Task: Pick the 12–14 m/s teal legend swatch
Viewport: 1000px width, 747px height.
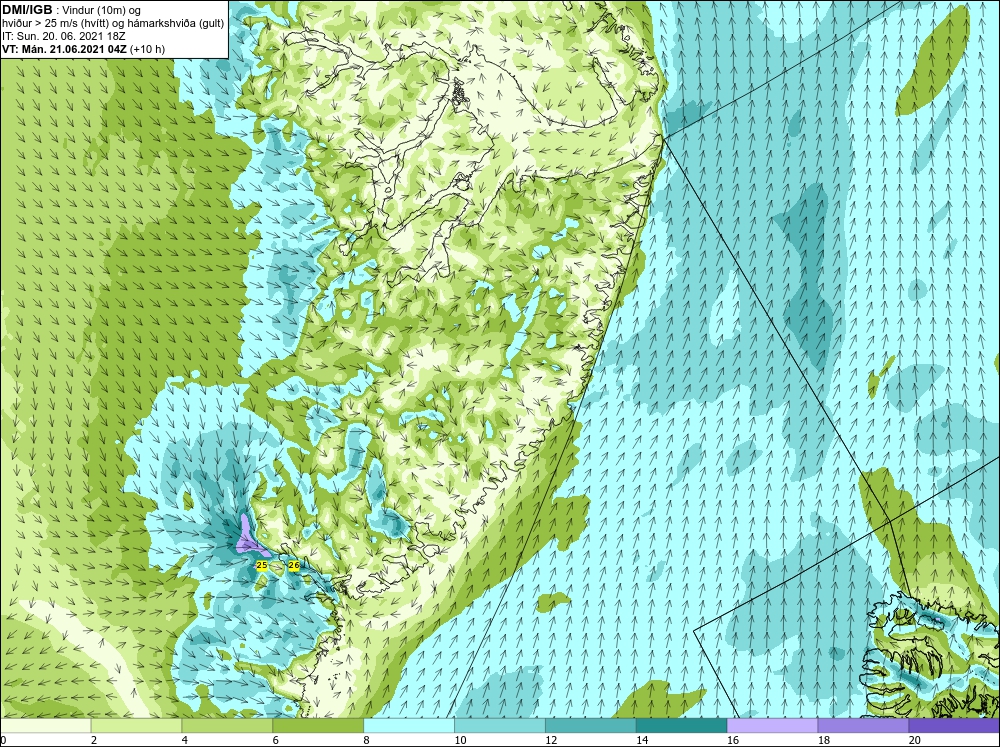Action: point(591,726)
